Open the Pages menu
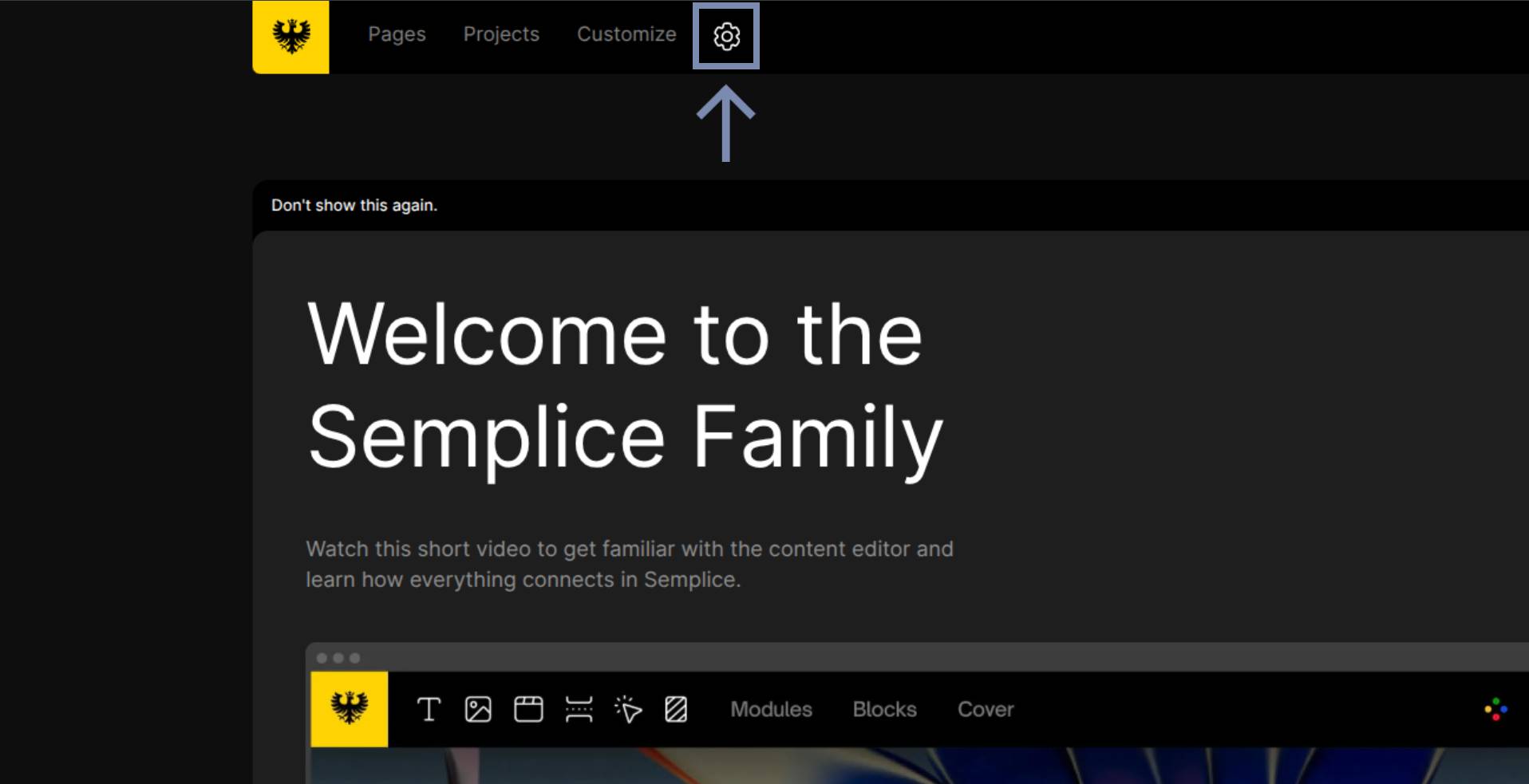 click(397, 34)
